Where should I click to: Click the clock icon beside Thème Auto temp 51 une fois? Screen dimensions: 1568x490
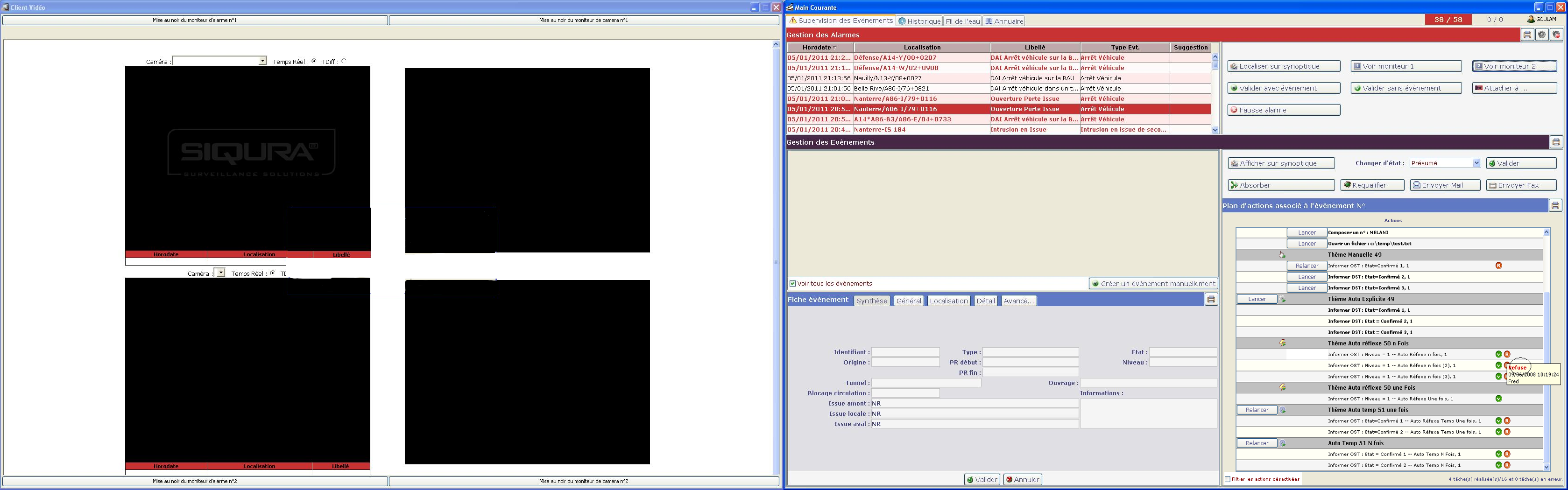1283,410
